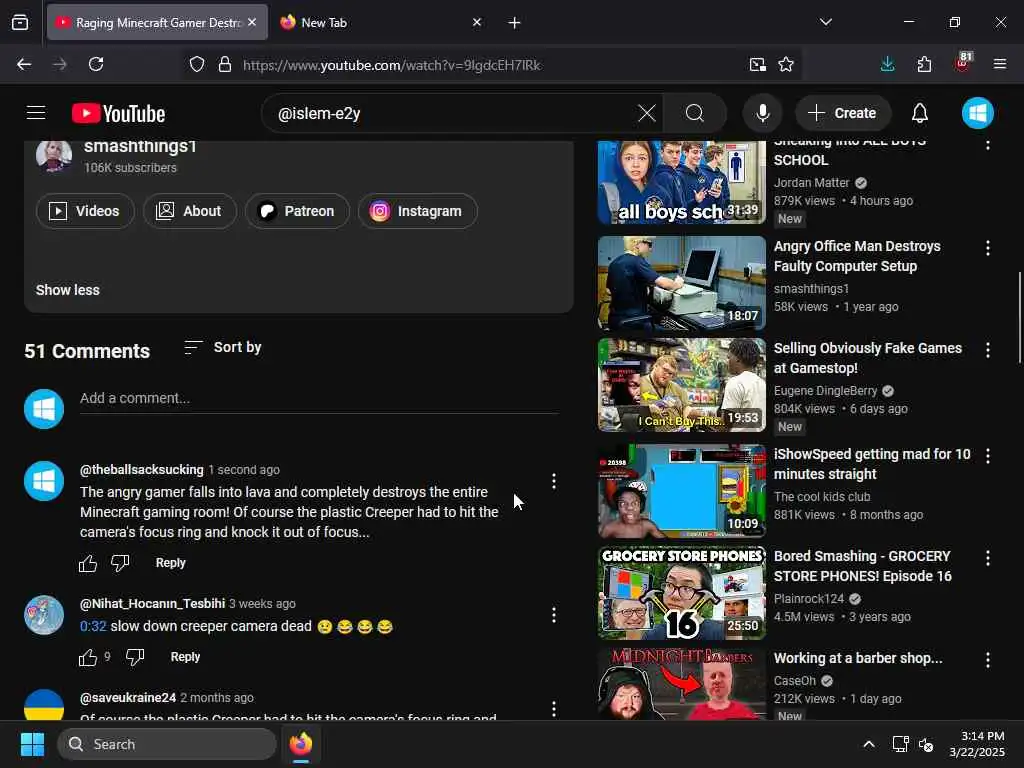Open the smashthings1 channel name
The image size is (1024, 768).
click(x=140, y=147)
